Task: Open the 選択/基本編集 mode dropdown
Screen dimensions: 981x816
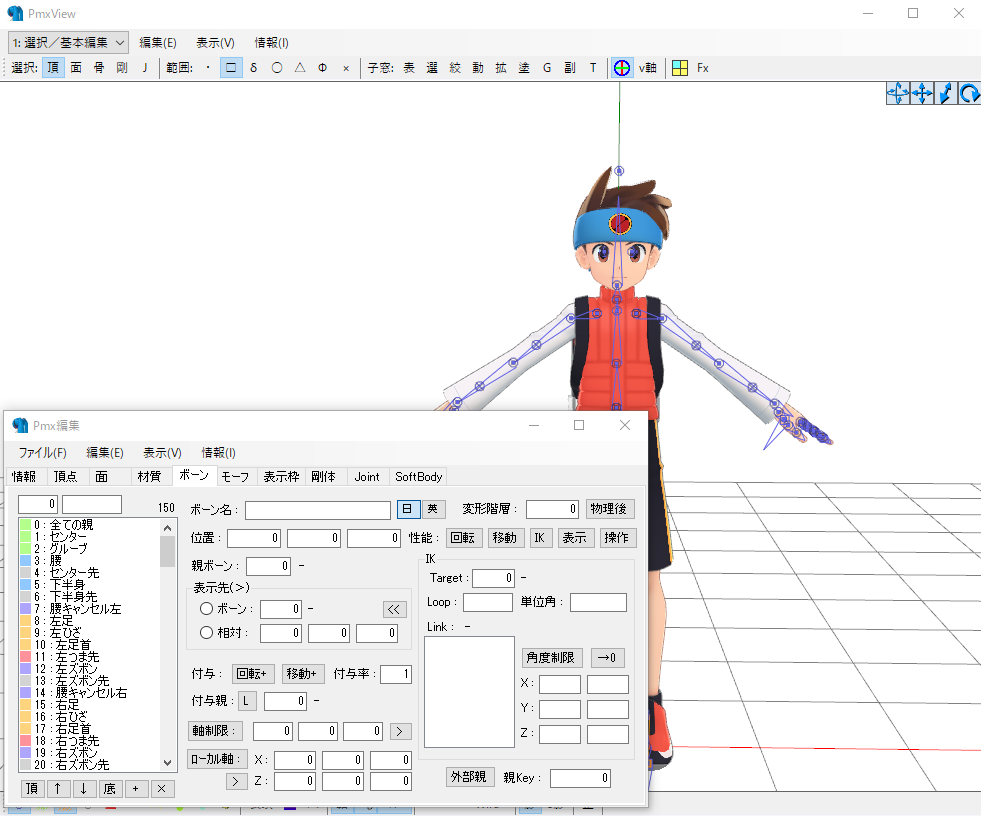Action: click(x=69, y=43)
